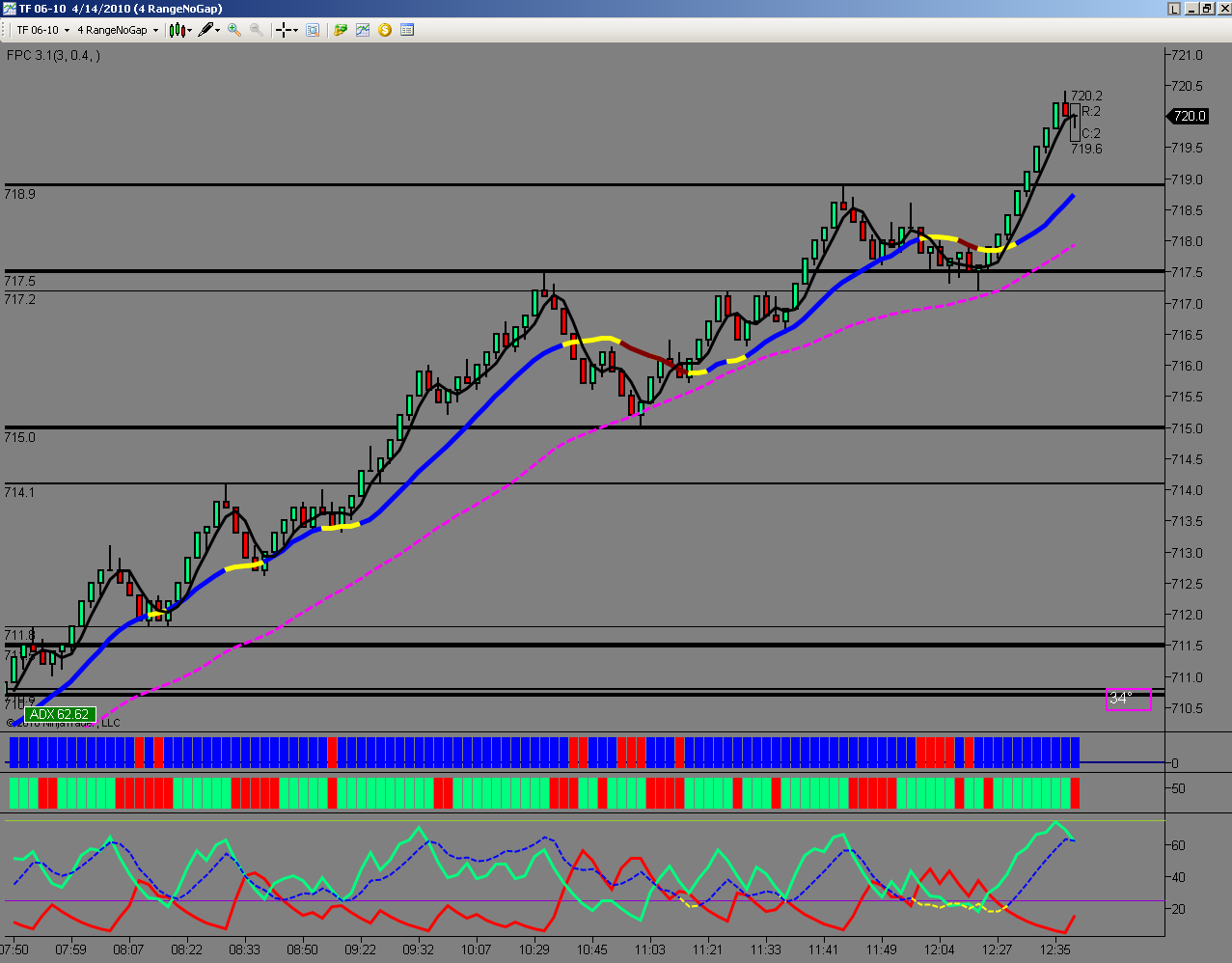Click the 12:35 time axis label

[1054, 949]
